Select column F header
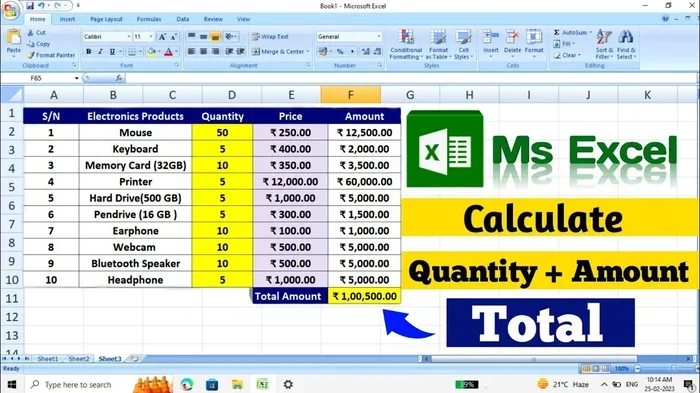Viewport: 700px width, 393px height. (350, 95)
